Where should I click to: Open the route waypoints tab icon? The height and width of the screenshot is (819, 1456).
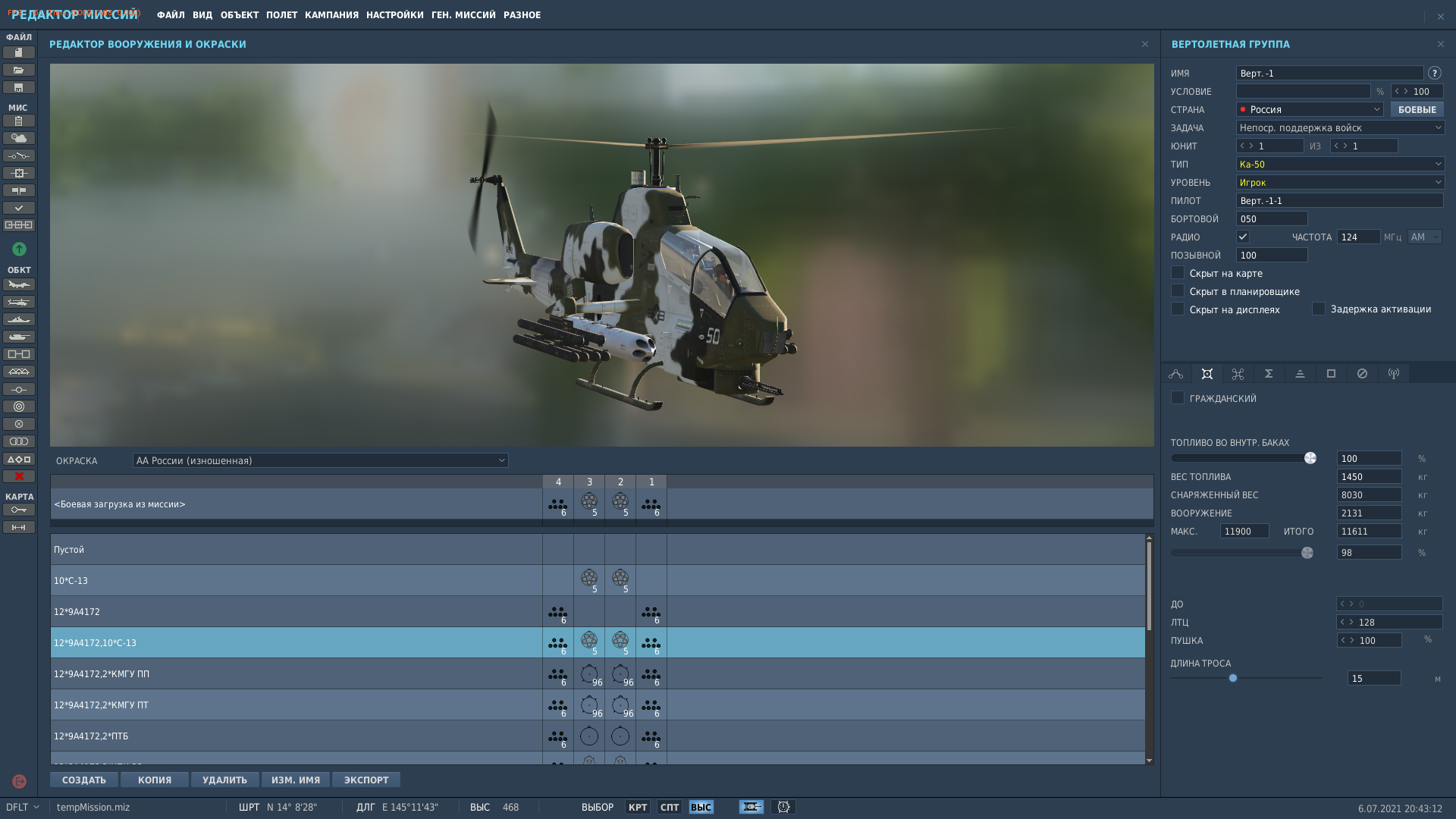click(x=1175, y=373)
